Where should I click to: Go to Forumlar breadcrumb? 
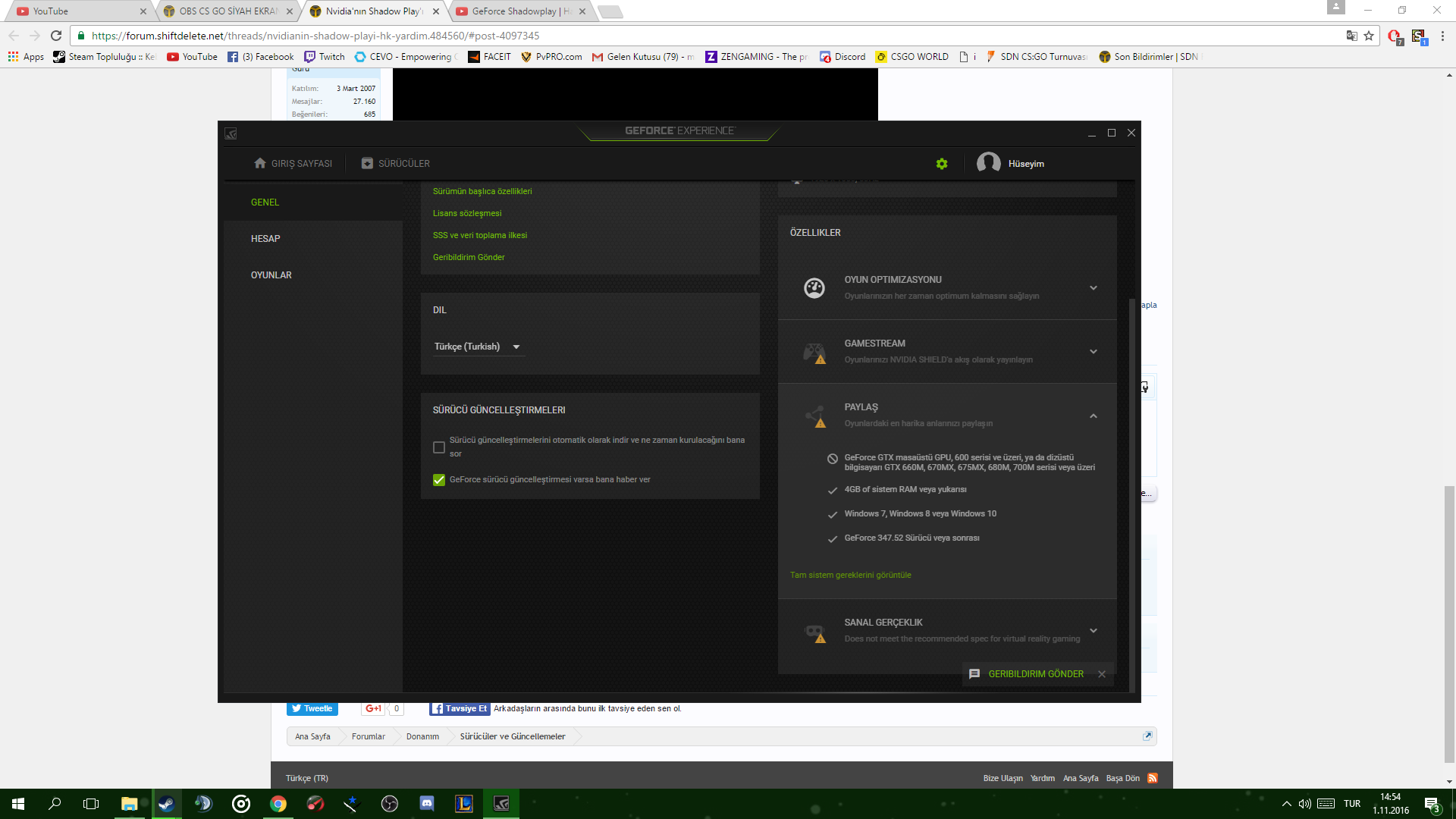click(x=369, y=736)
